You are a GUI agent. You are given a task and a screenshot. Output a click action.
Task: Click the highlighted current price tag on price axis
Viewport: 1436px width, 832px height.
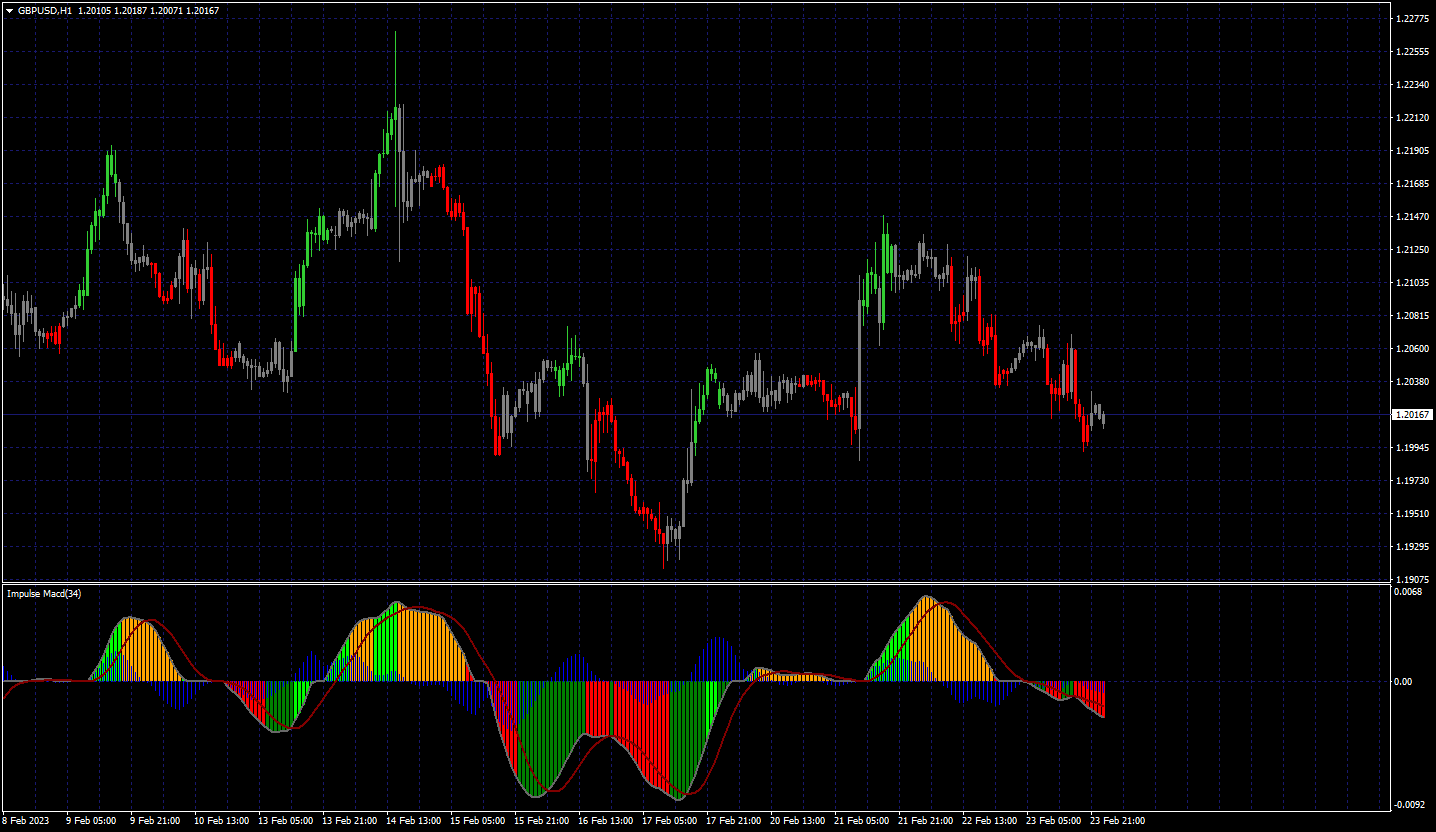[1412, 414]
